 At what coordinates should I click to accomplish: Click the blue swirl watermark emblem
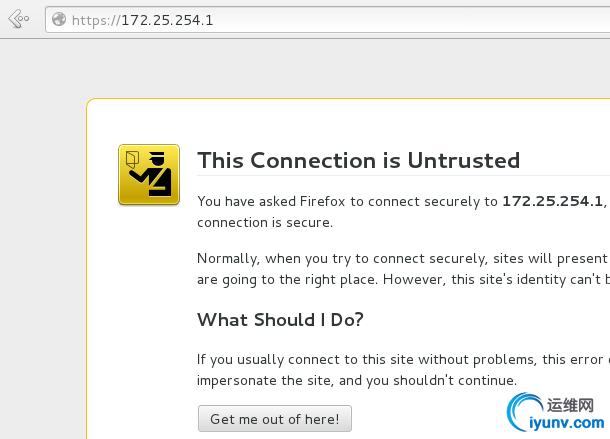524,412
